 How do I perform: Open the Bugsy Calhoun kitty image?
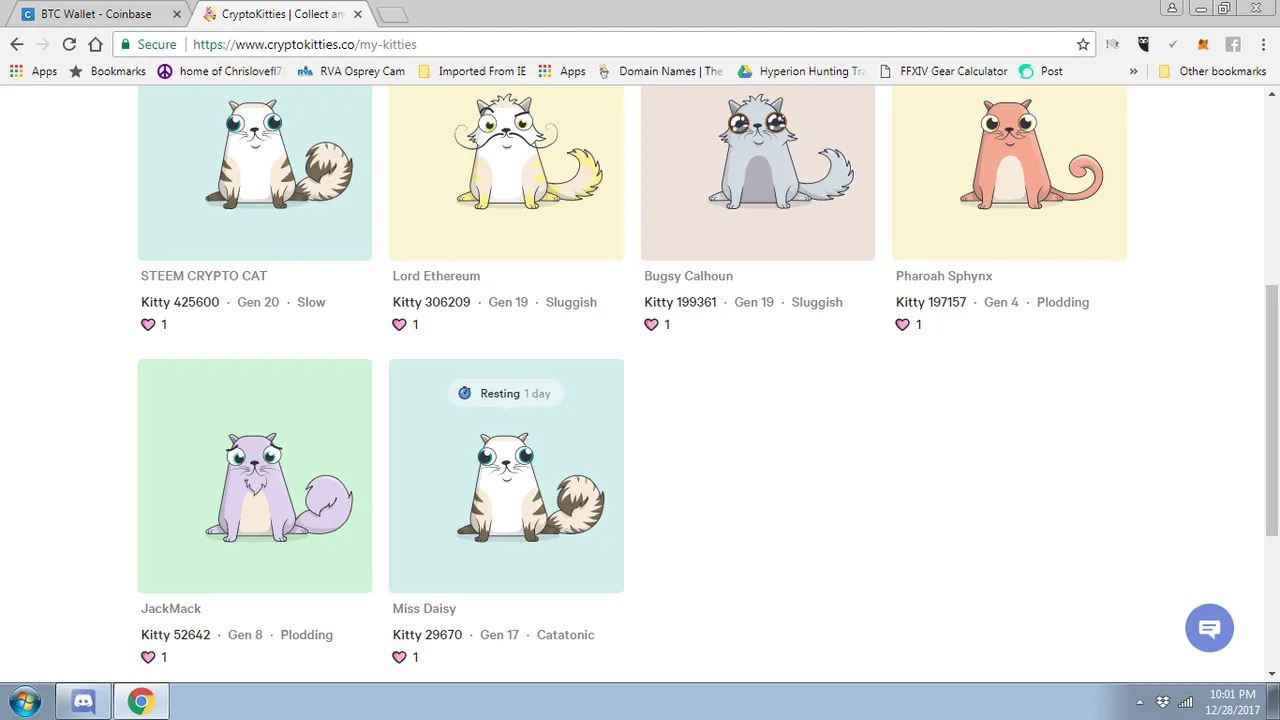tap(758, 173)
